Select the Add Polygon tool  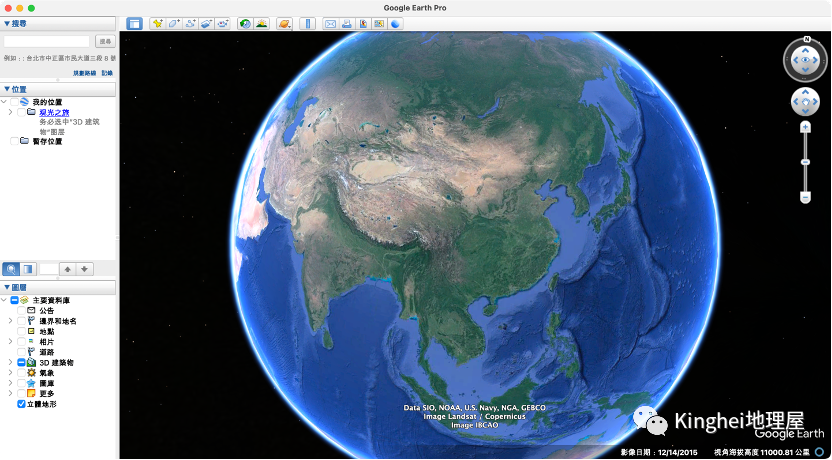[x=173, y=23]
